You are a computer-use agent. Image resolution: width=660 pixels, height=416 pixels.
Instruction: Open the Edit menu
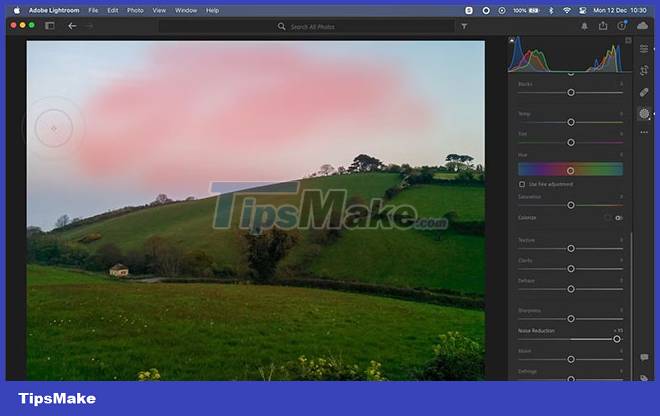click(112, 11)
